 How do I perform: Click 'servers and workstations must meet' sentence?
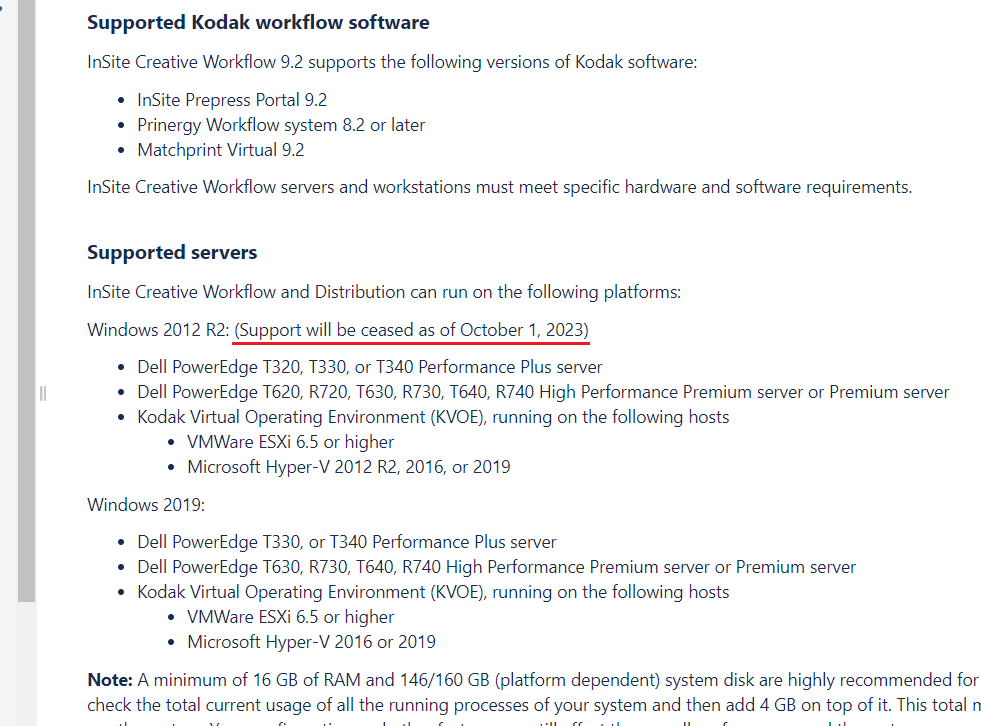(x=499, y=187)
